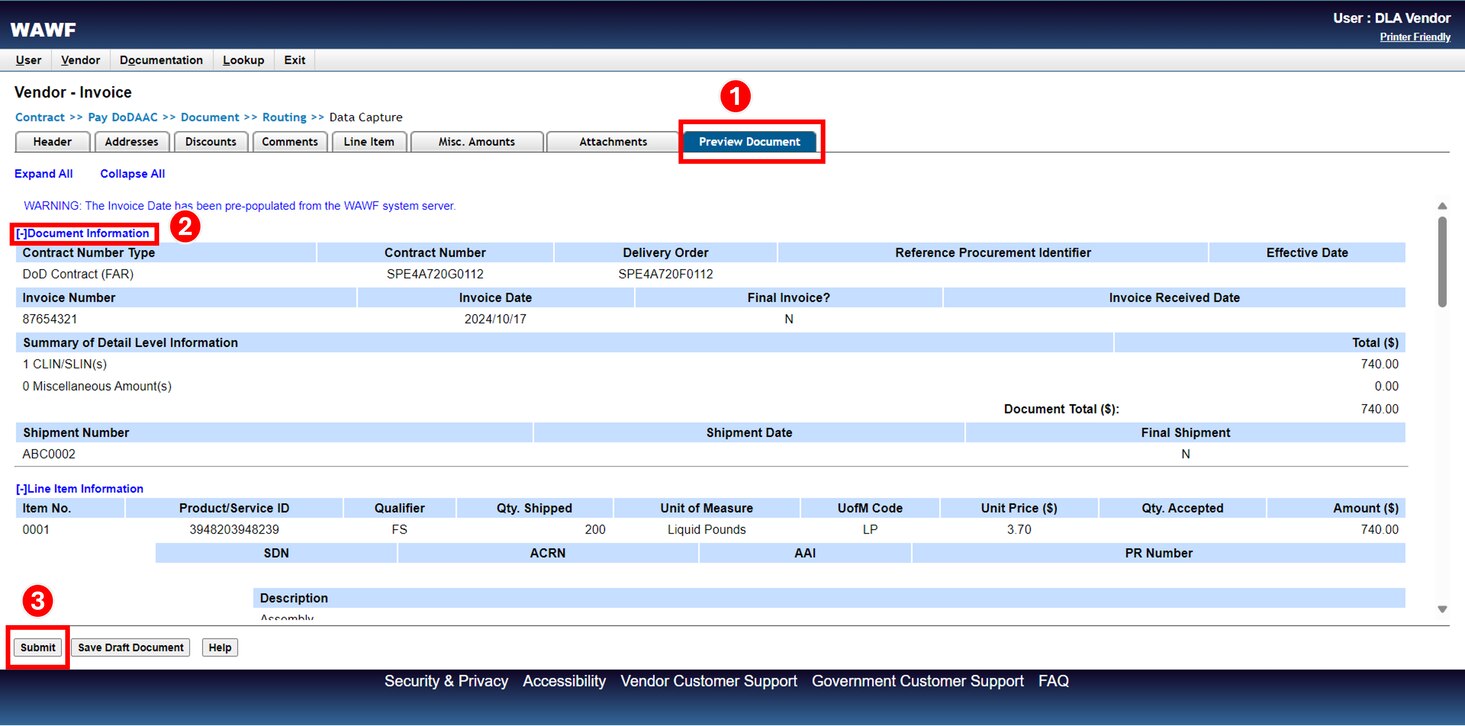Switch to the Addresses tab
The width and height of the screenshot is (1465, 726).
[x=132, y=142]
